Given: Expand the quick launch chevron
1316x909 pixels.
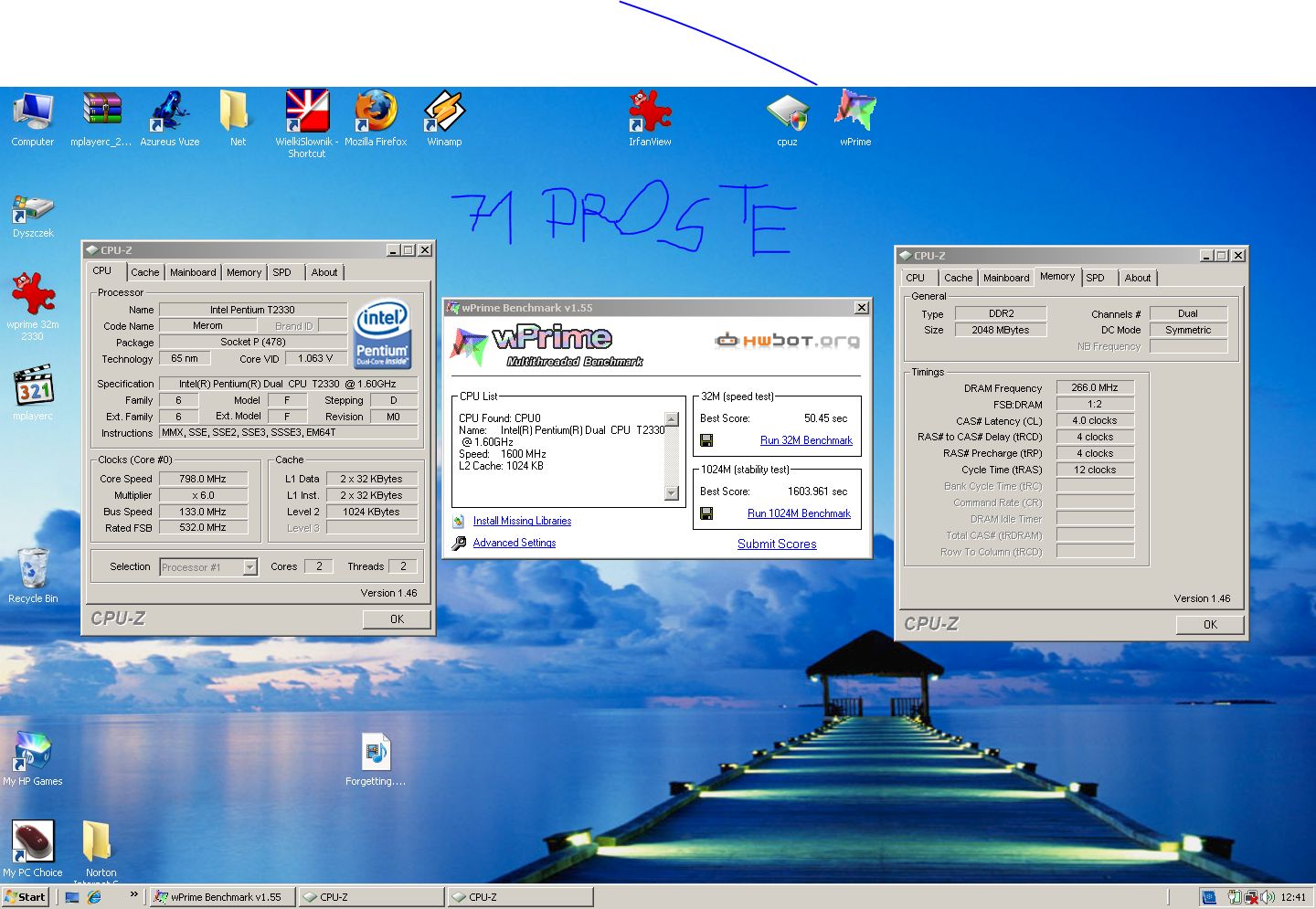Looking at the screenshot, I should [x=134, y=894].
